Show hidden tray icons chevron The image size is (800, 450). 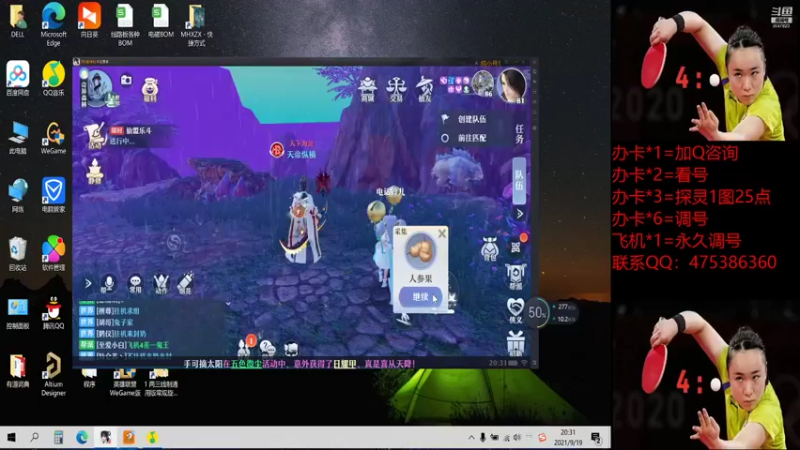tap(471, 437)
